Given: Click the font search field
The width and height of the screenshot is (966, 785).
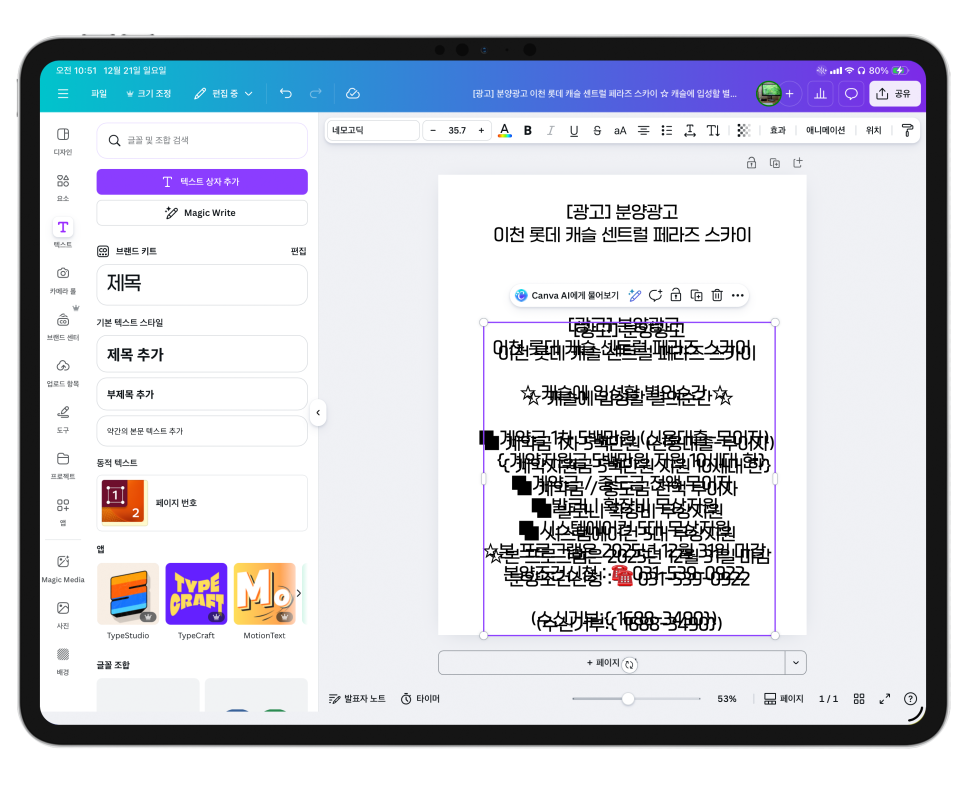Looking at the screenshot, I should point(202,140).
